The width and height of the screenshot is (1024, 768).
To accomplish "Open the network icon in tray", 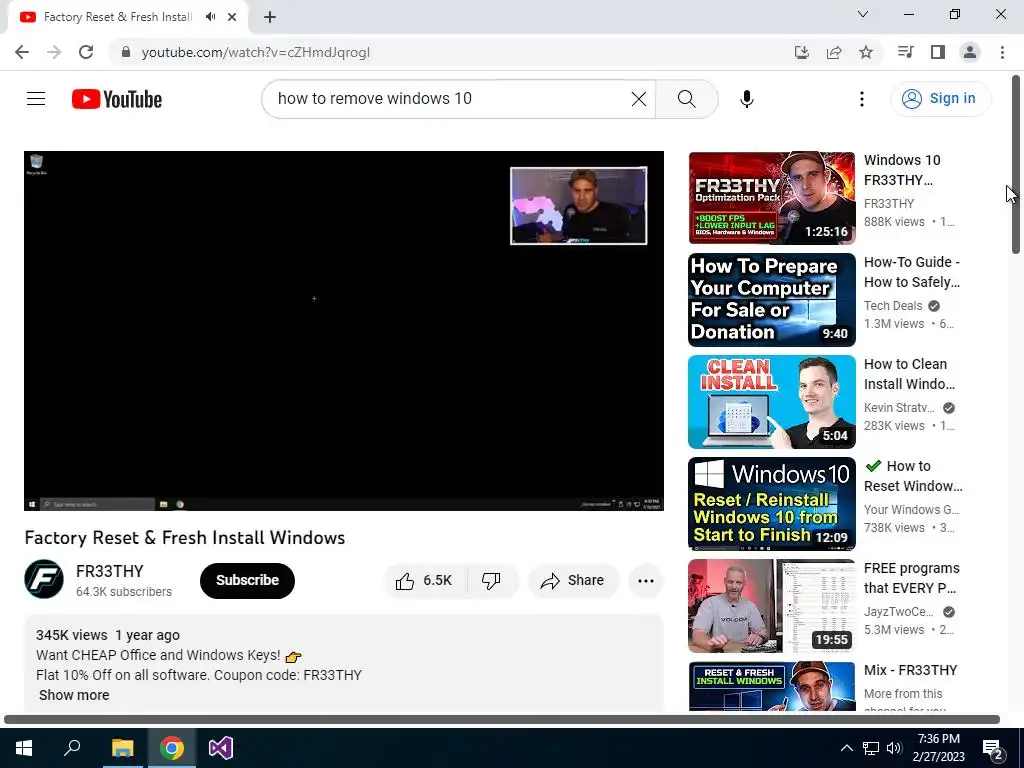I will [871, 748].
